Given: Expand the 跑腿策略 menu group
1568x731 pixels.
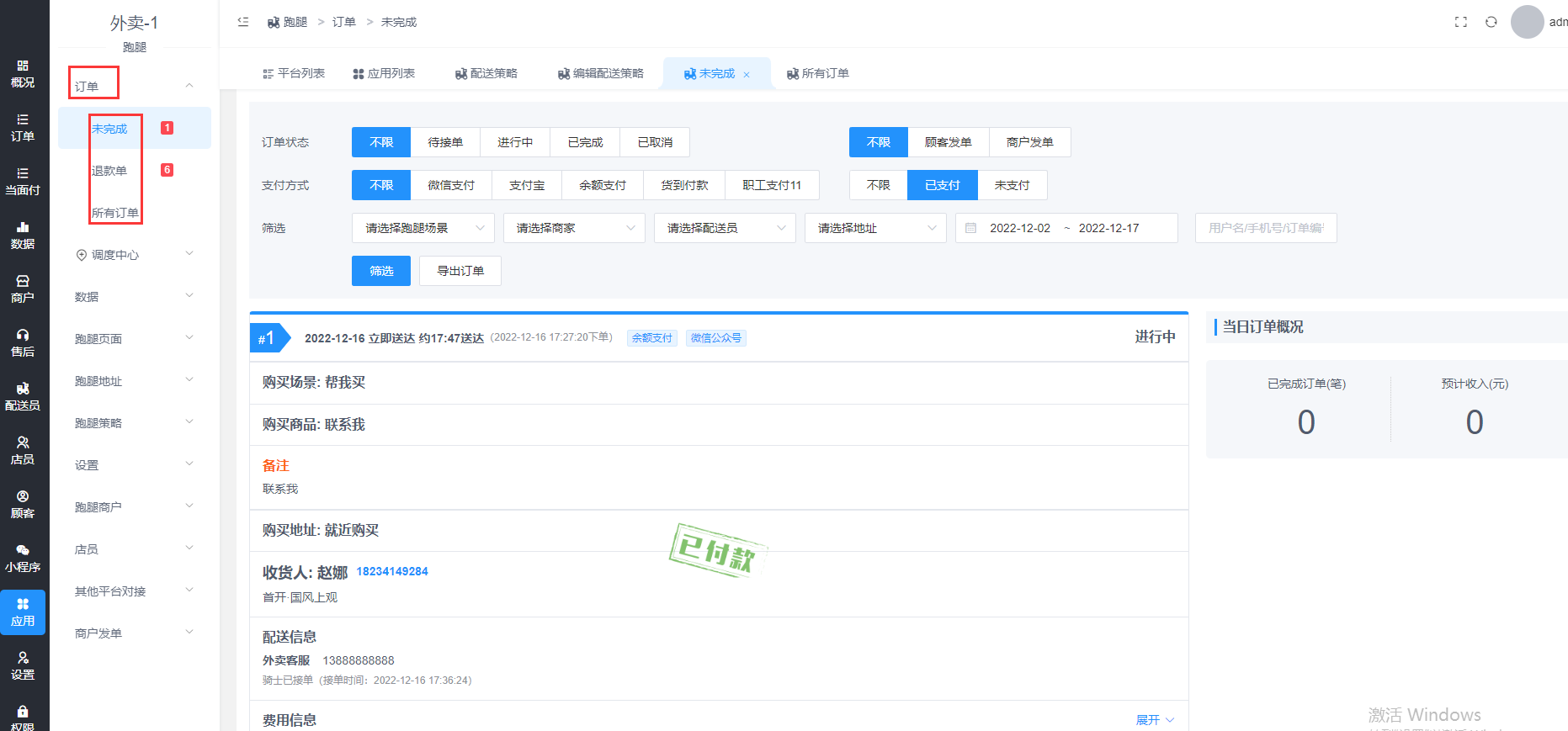Looking at the screenshot, I should coord(135,422).
